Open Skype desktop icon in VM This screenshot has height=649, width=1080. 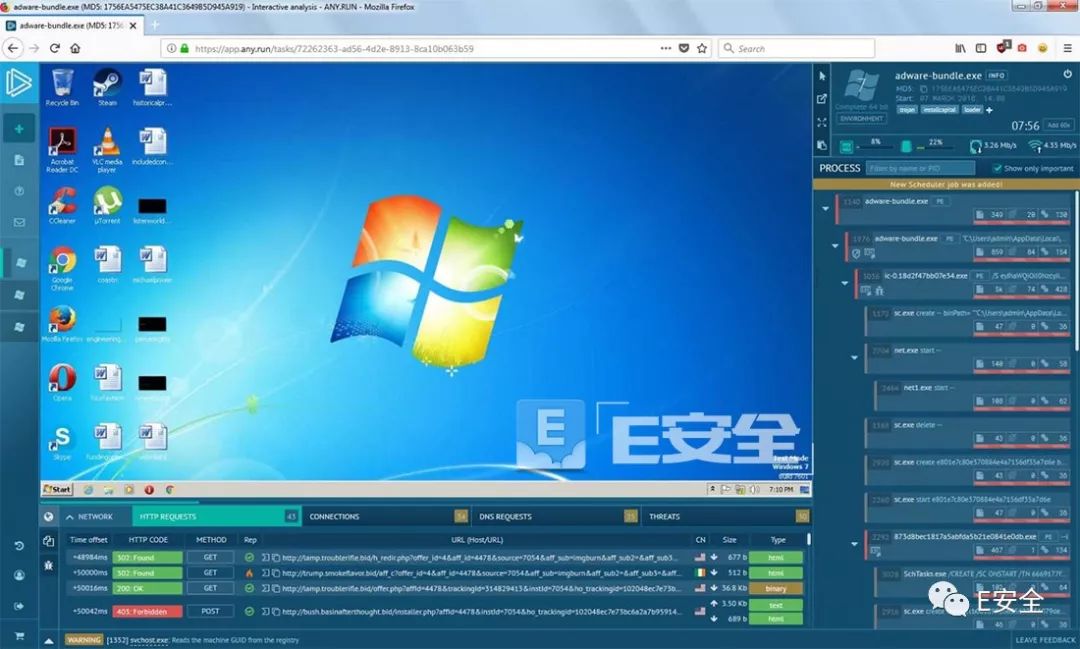pyautogui.click(x=62, y=442)
